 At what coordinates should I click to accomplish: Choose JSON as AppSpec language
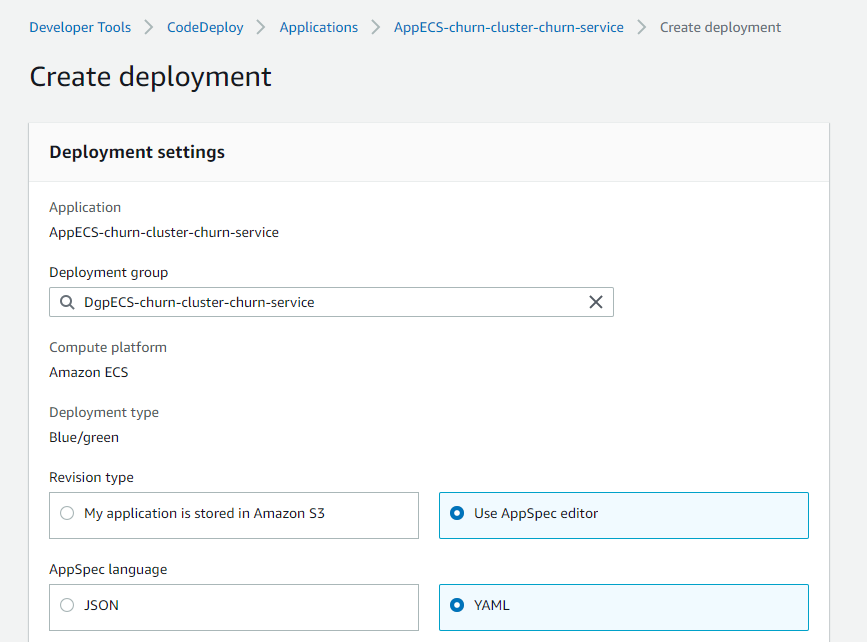234,607
